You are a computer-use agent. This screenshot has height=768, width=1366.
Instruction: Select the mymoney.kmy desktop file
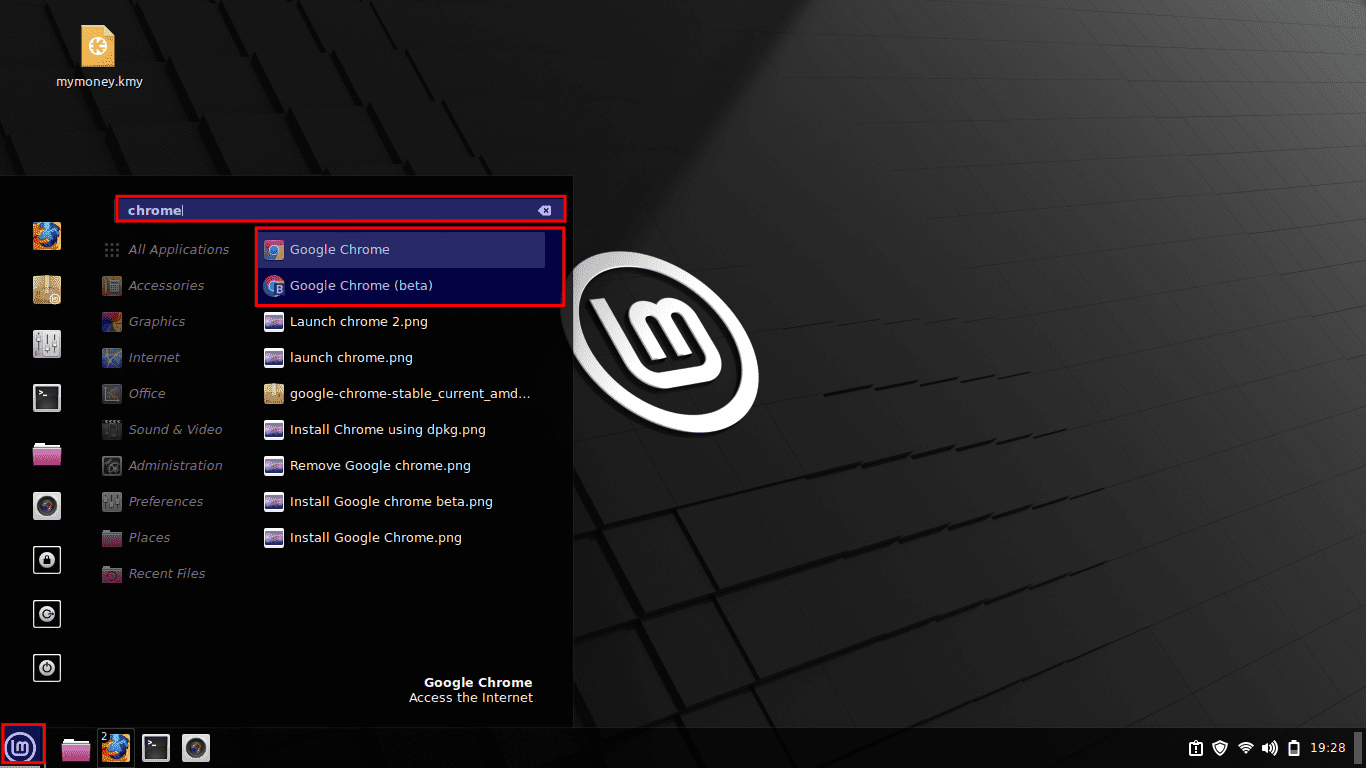pyautogui.click(x=99, y=56)
